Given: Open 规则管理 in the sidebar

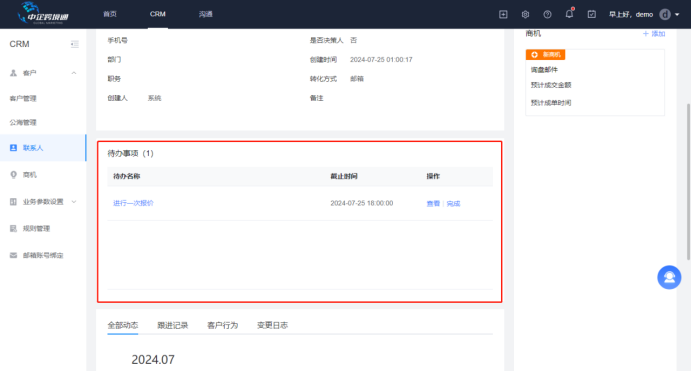Looking at the screenshot, I should (36, 229).
